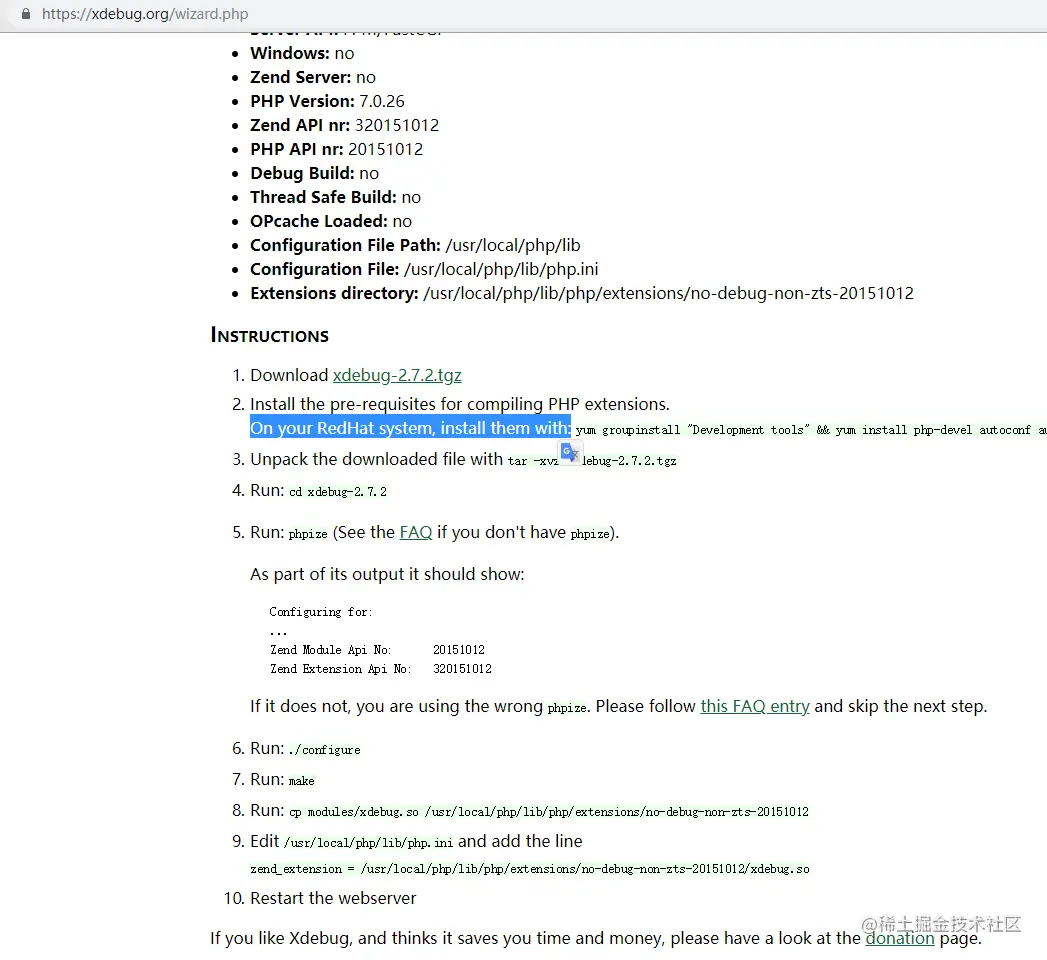This screenshot has width=1047, height=960.
Task: Click the './configure' command
Action: pos(325,750)
